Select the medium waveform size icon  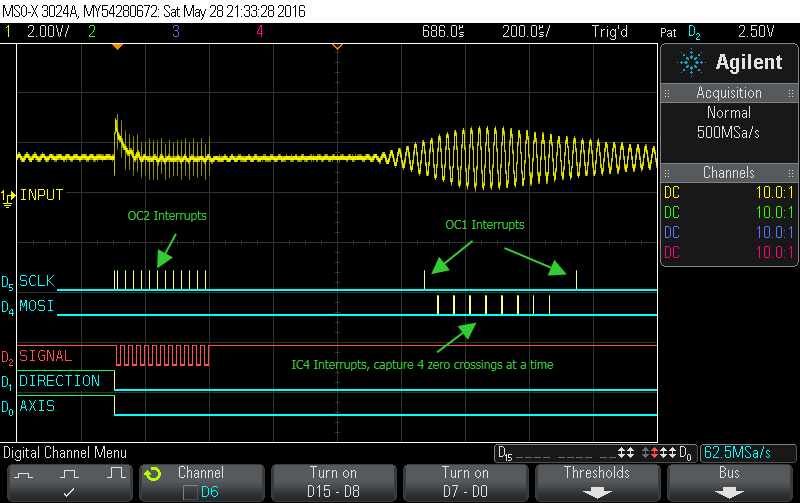[x=70, y=470]
